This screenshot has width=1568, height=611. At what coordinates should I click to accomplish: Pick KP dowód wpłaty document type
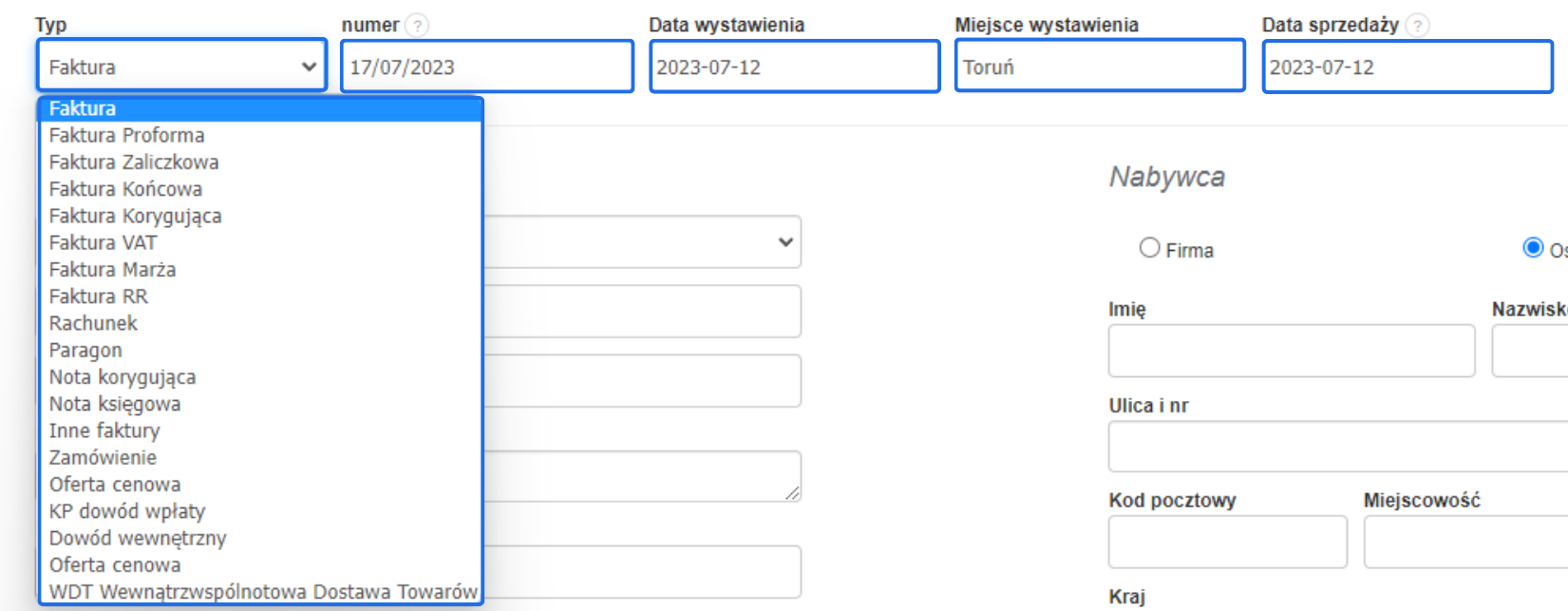tap(127, 511)
